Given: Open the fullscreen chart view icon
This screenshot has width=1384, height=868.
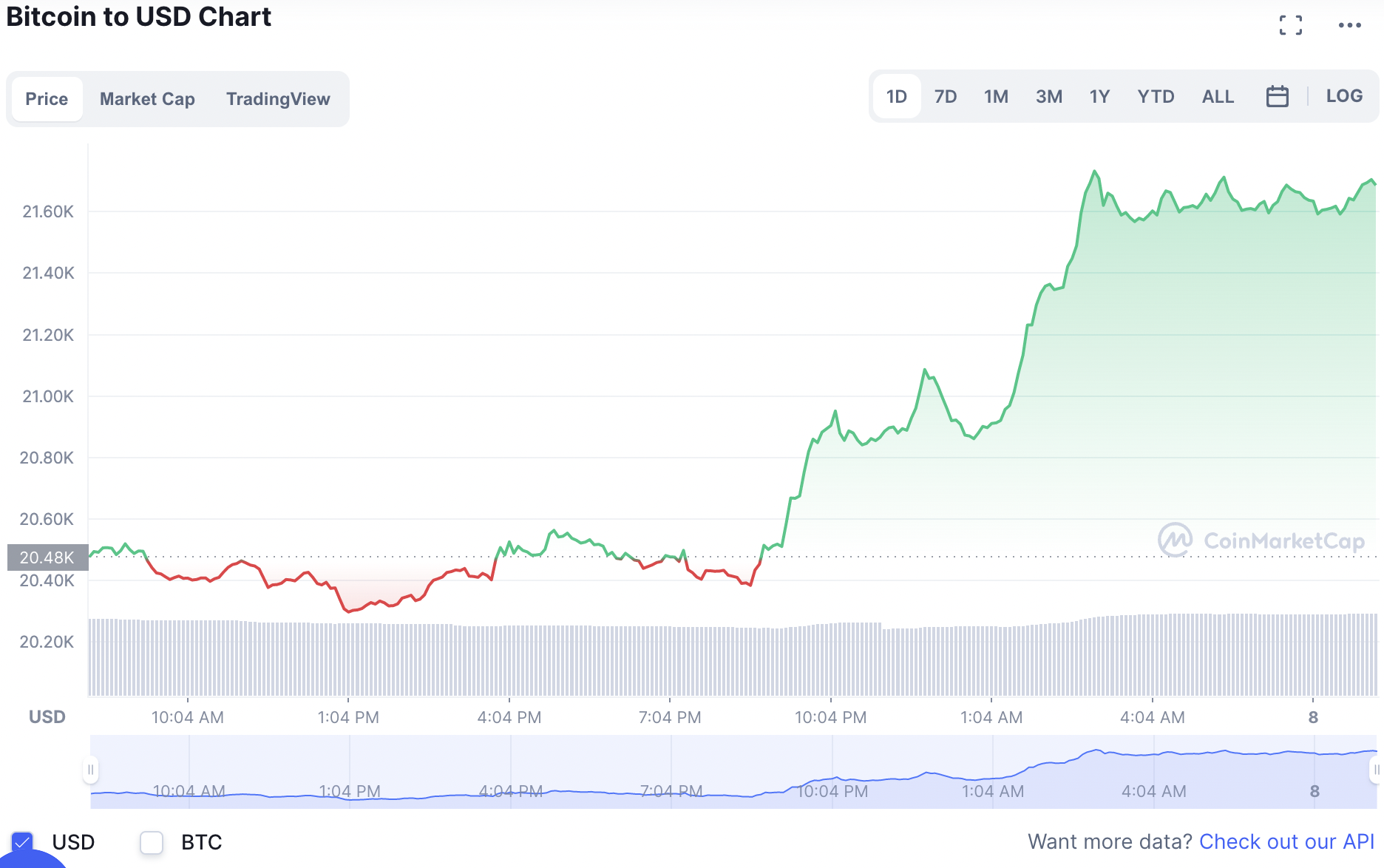Looking at the screenshot, I should [x=1291, y=25].
